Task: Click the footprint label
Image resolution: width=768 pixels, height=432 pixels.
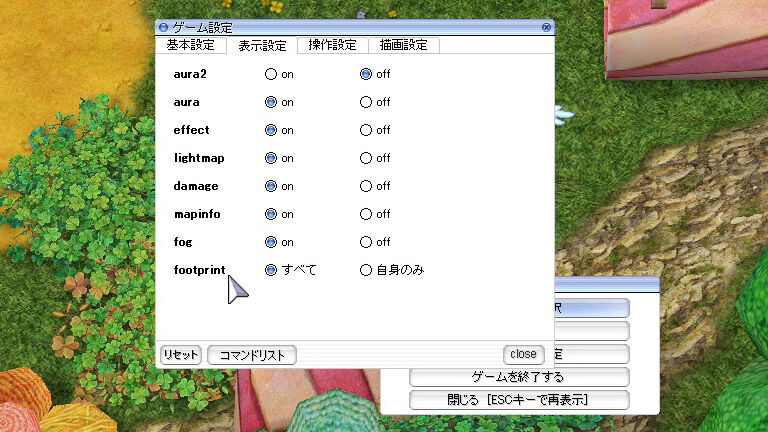Action: (x=199, y=270)
